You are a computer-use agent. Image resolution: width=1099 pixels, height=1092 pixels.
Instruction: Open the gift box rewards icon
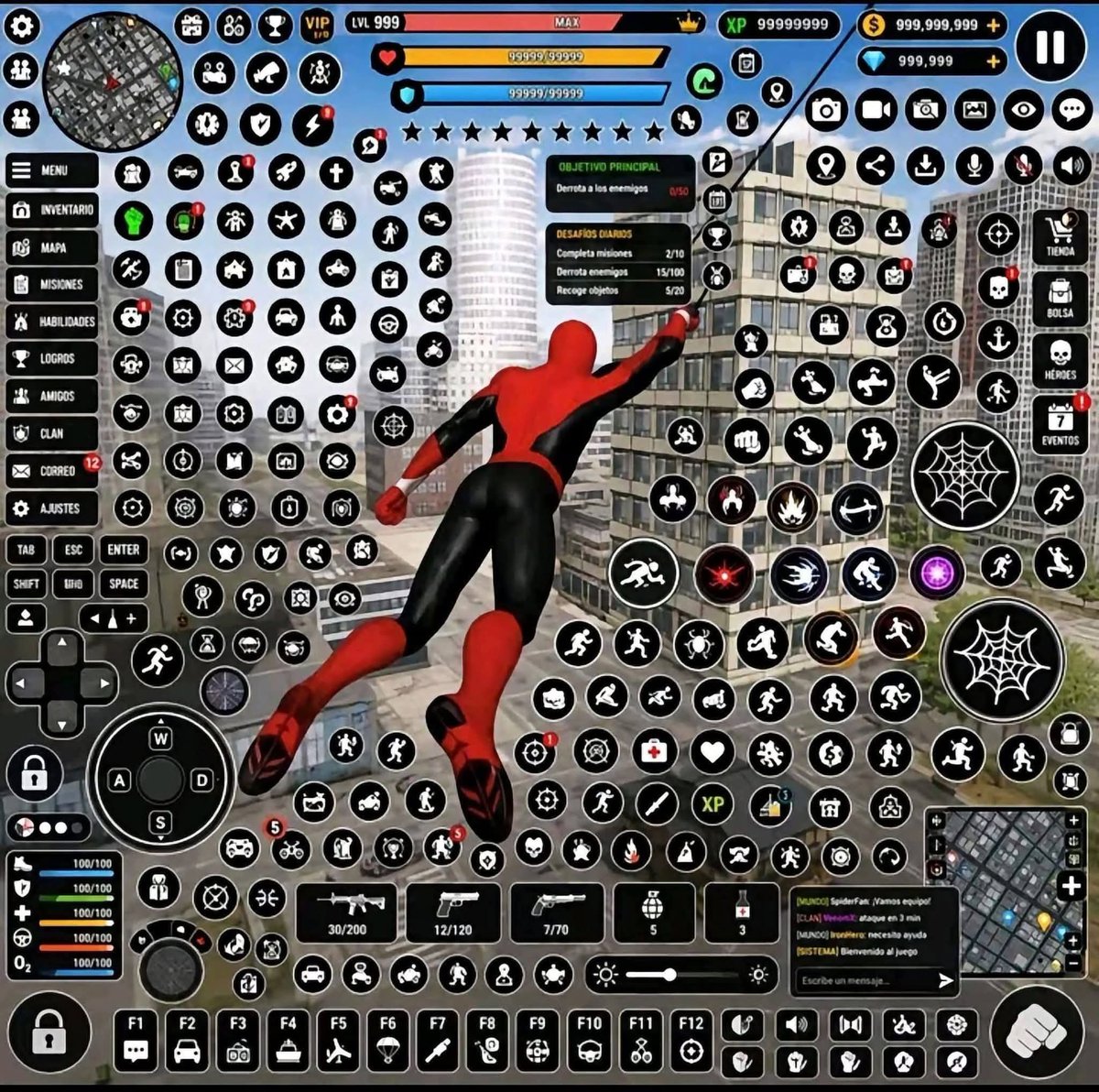point(191,25)
